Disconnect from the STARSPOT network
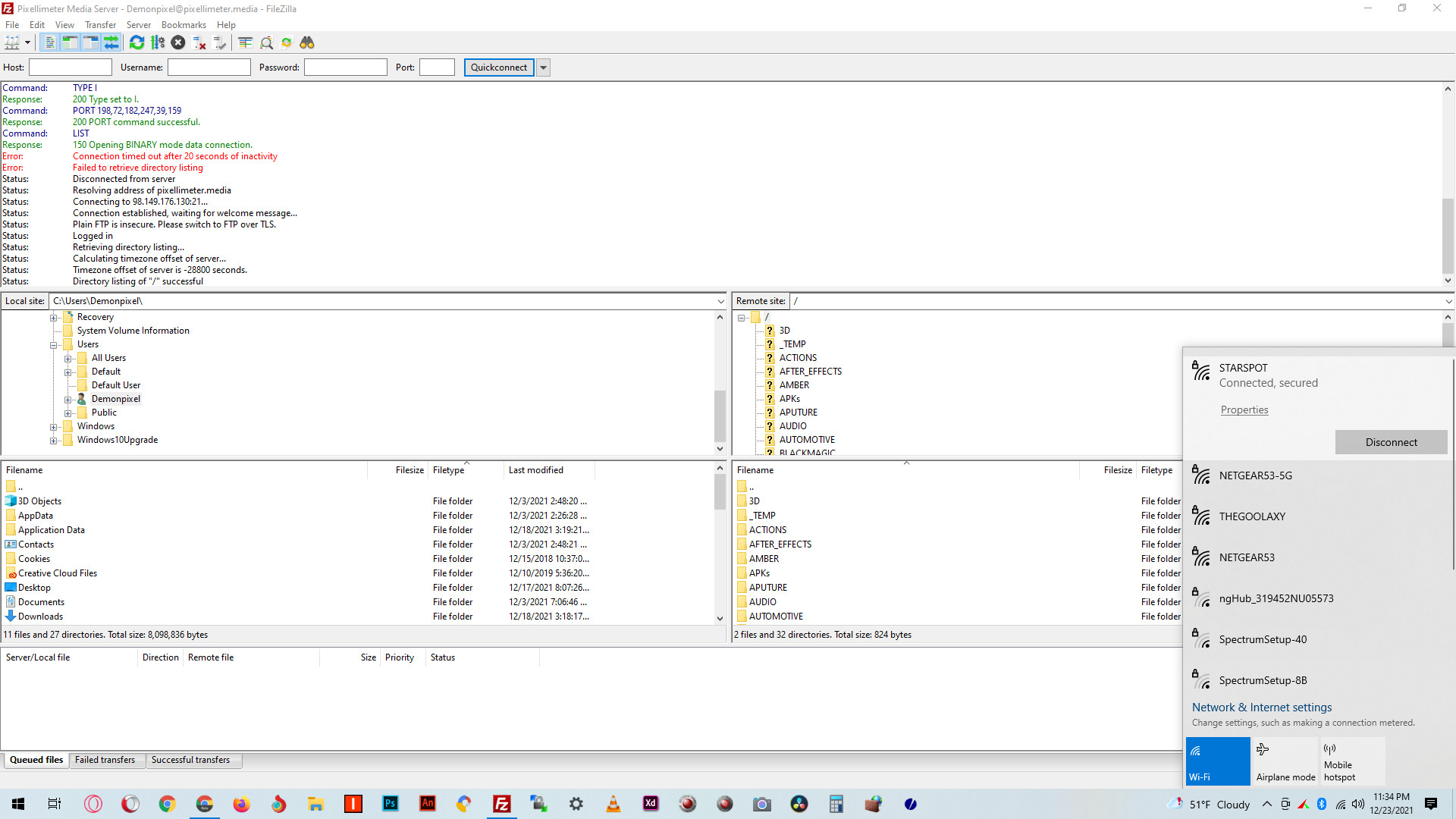 coord(1391,442)
